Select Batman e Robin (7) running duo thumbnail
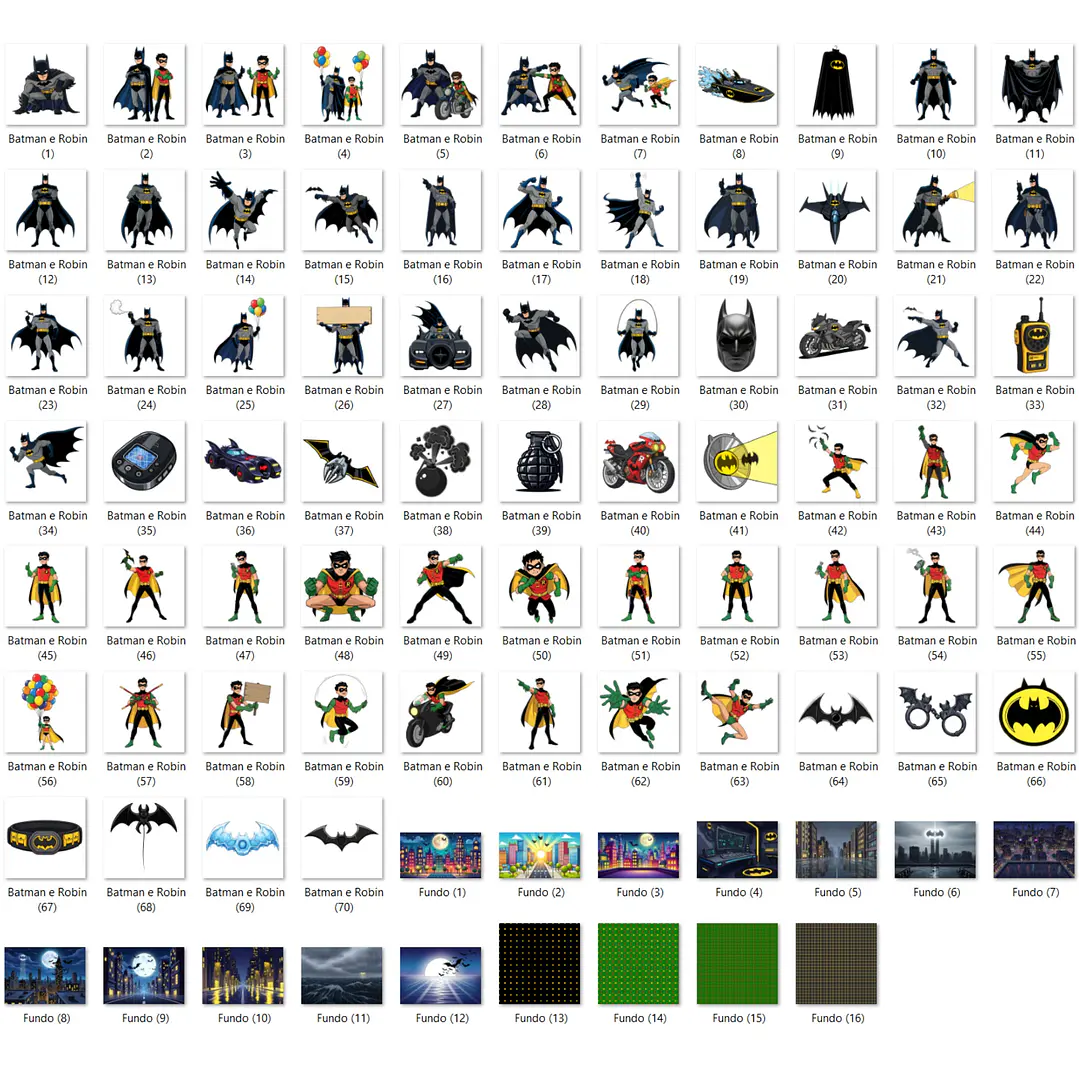Screen dimensions: 1079x1079 [639, 85]
